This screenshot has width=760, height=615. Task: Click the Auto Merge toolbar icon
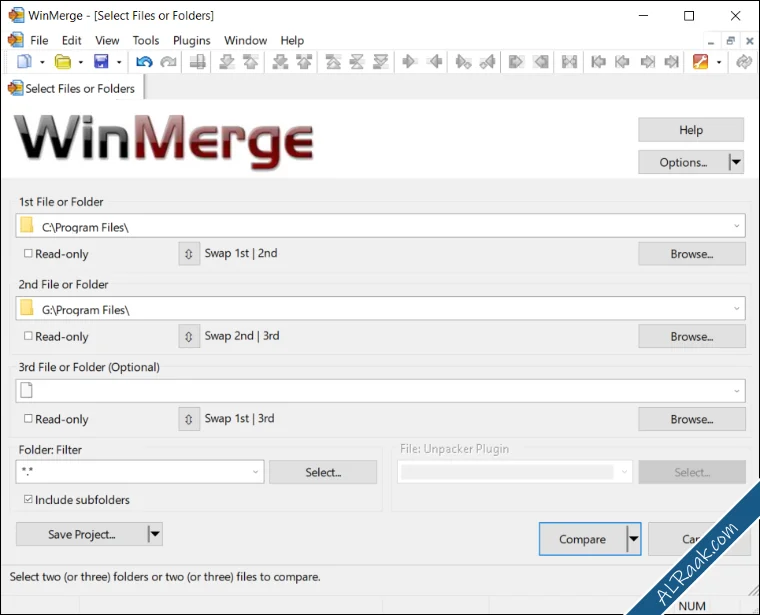click(x=570, y=62)
